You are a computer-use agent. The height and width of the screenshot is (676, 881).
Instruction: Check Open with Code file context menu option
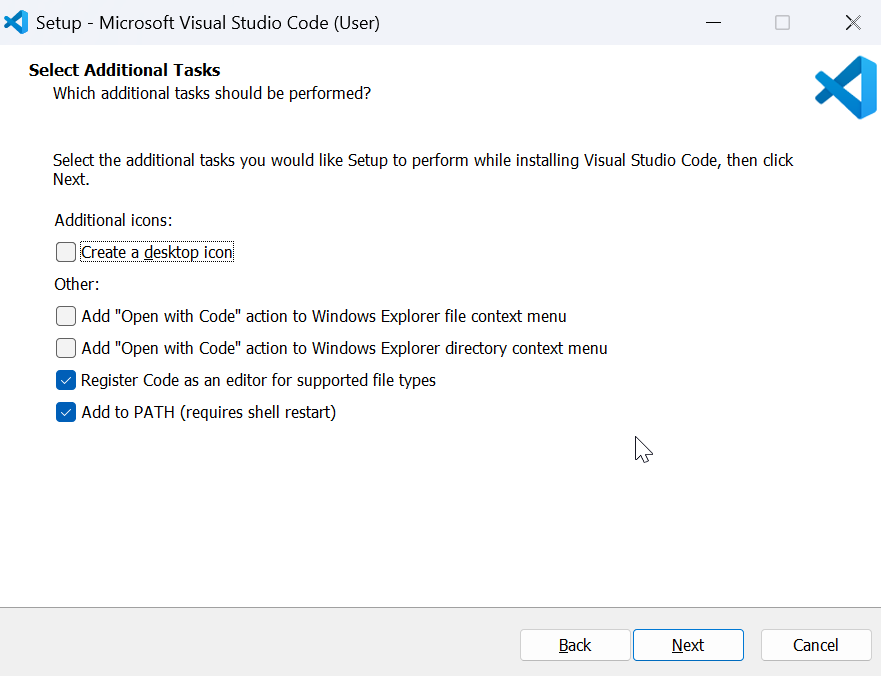(66, 316)
